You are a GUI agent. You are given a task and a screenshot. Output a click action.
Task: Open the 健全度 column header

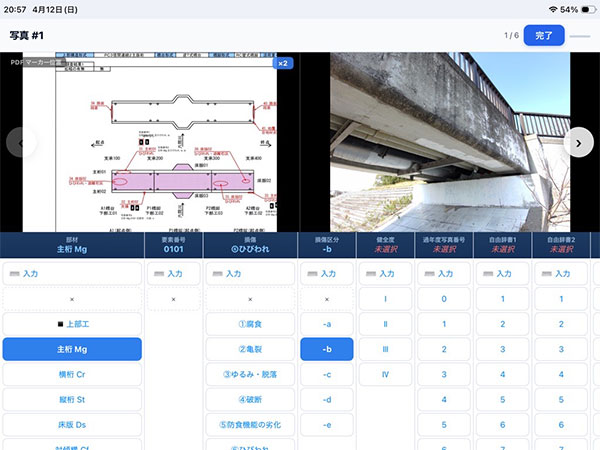pos(385,245)
